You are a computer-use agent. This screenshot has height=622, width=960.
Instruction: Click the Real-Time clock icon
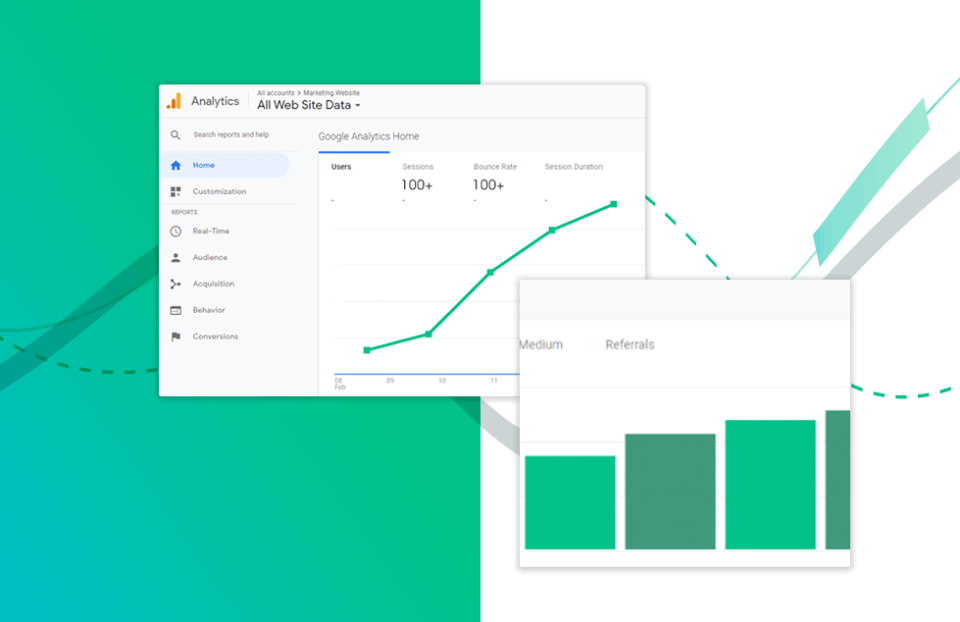(x=176, y=231)
